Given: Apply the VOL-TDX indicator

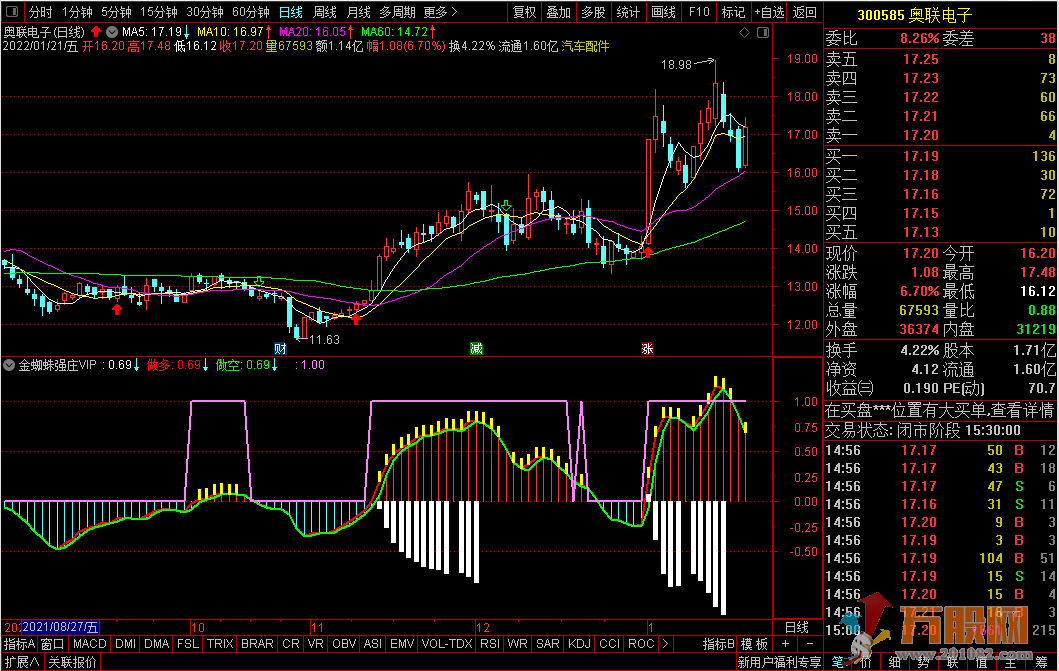Looking at the screenshot, I should coord(446,644).
